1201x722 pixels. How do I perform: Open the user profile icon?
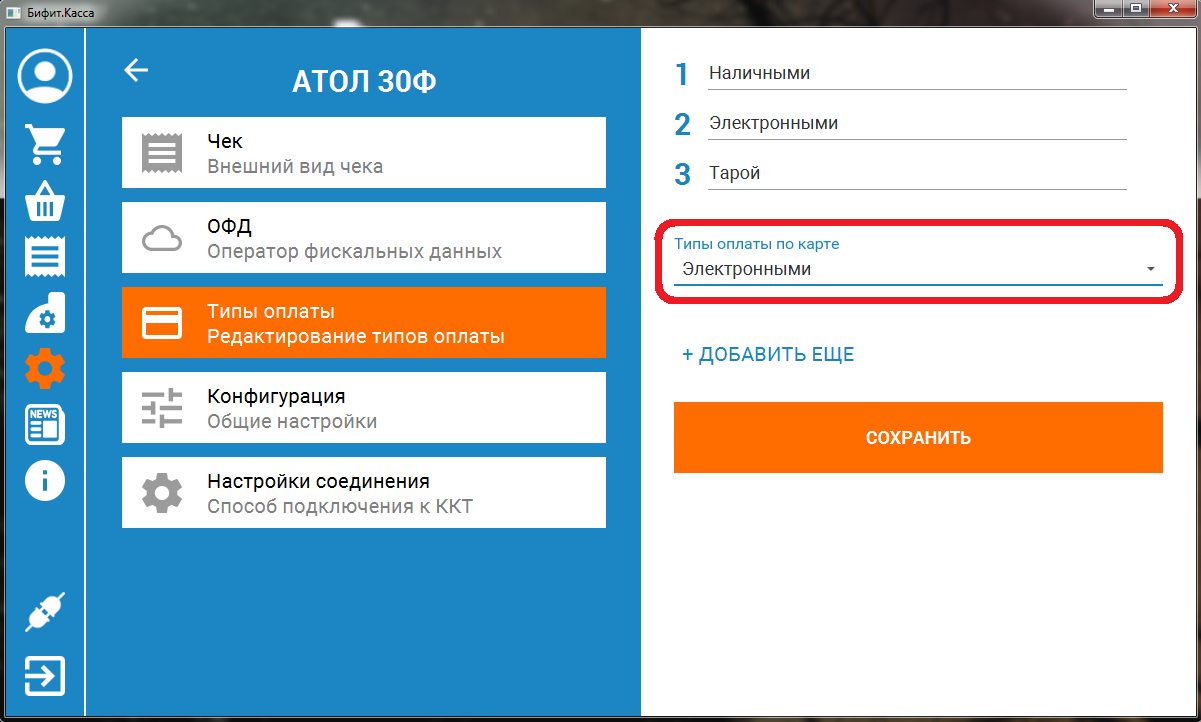click(x=45, y=76)
